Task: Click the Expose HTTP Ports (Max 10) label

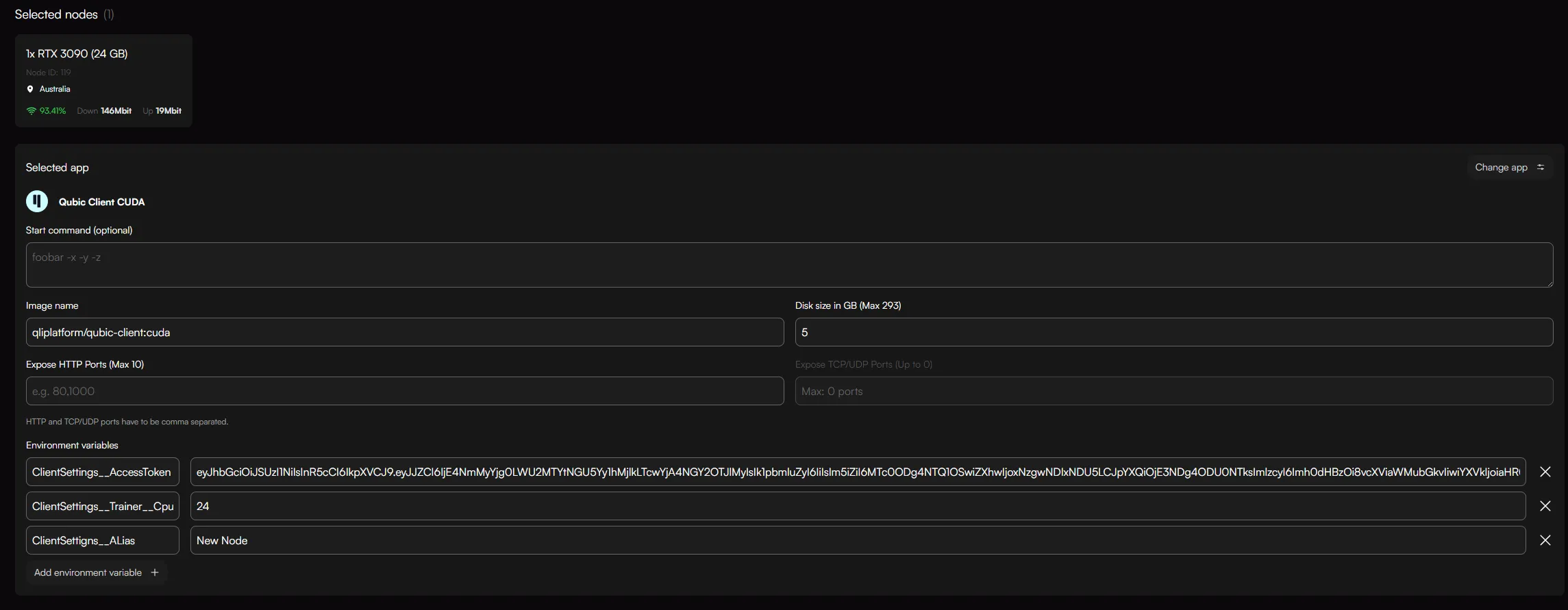Action: click(x=85, y=364)
